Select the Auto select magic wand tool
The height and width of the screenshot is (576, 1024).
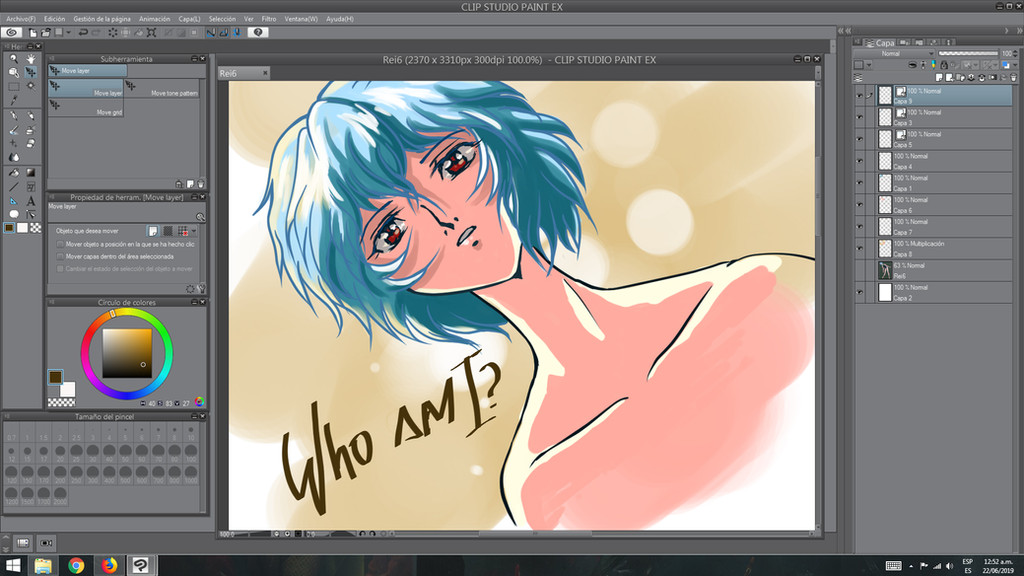(31, 86)
